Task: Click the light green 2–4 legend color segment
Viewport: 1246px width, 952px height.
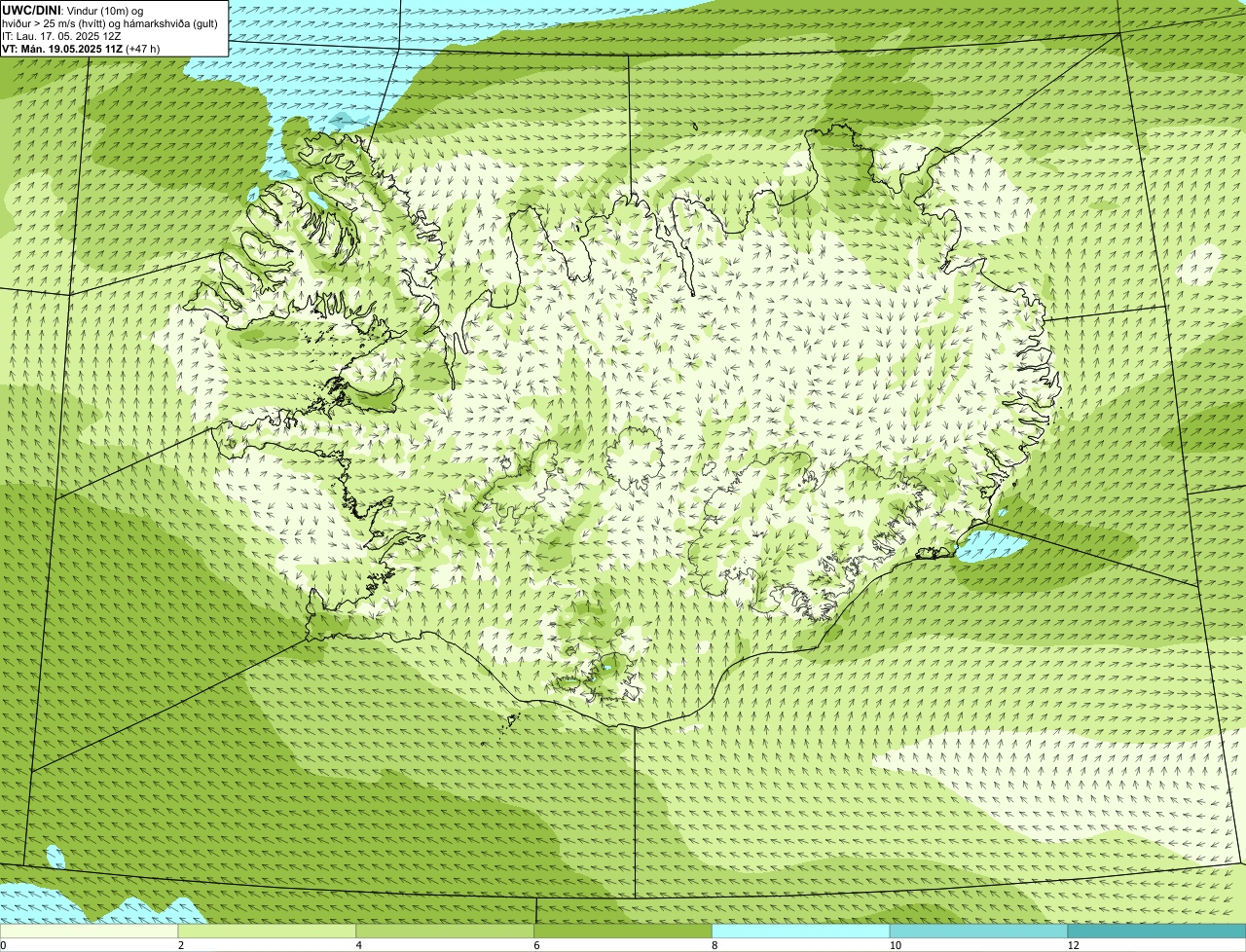Action: click(x=267, y=932)
